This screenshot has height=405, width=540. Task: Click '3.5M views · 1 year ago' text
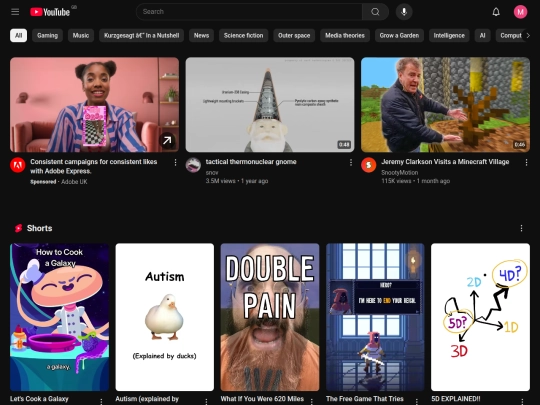pos(237,181)
